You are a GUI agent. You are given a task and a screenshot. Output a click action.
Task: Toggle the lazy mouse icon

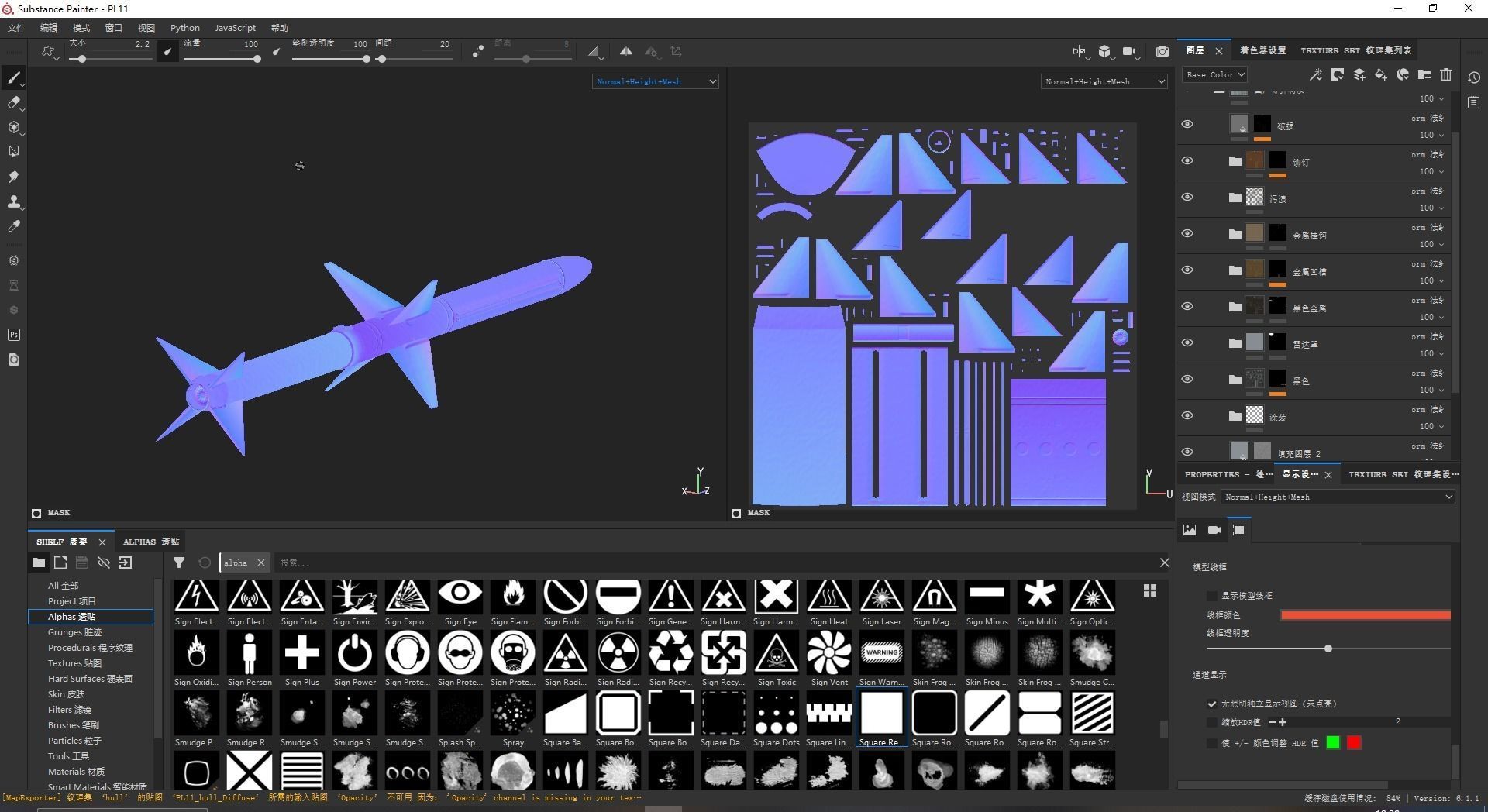(477, 51)
